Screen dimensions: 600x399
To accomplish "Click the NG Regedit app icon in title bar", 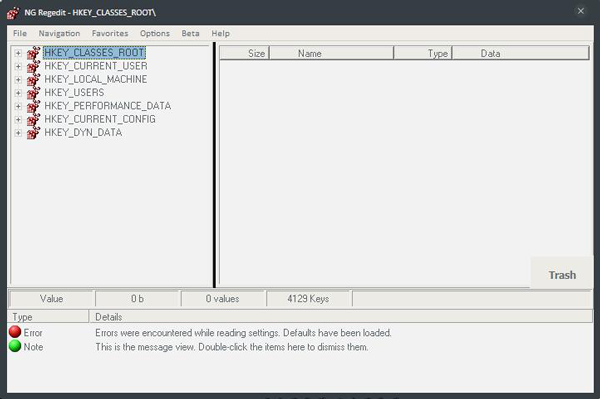I will coord(13,13).
